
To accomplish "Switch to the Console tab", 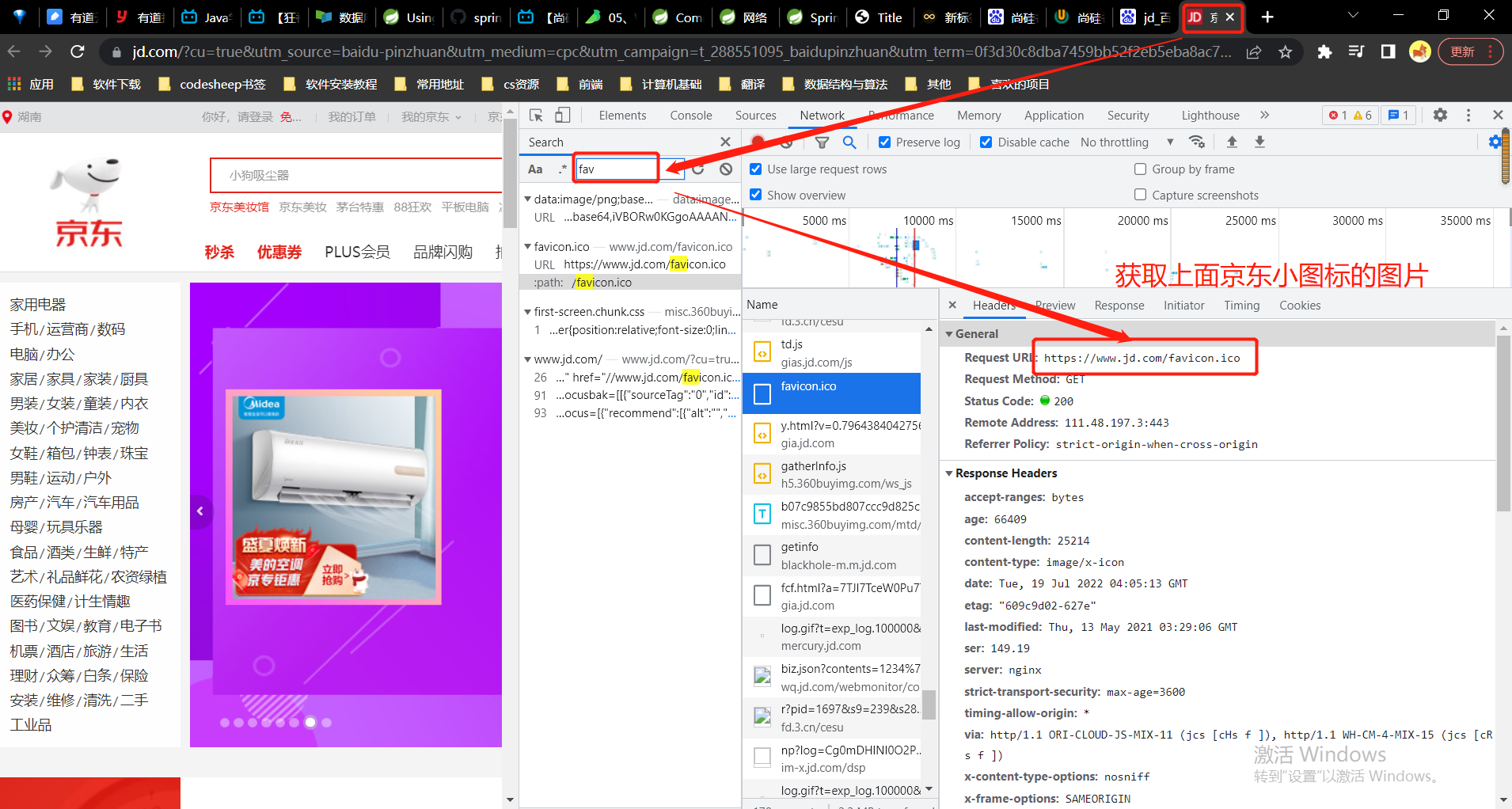I will click(690, 116).
